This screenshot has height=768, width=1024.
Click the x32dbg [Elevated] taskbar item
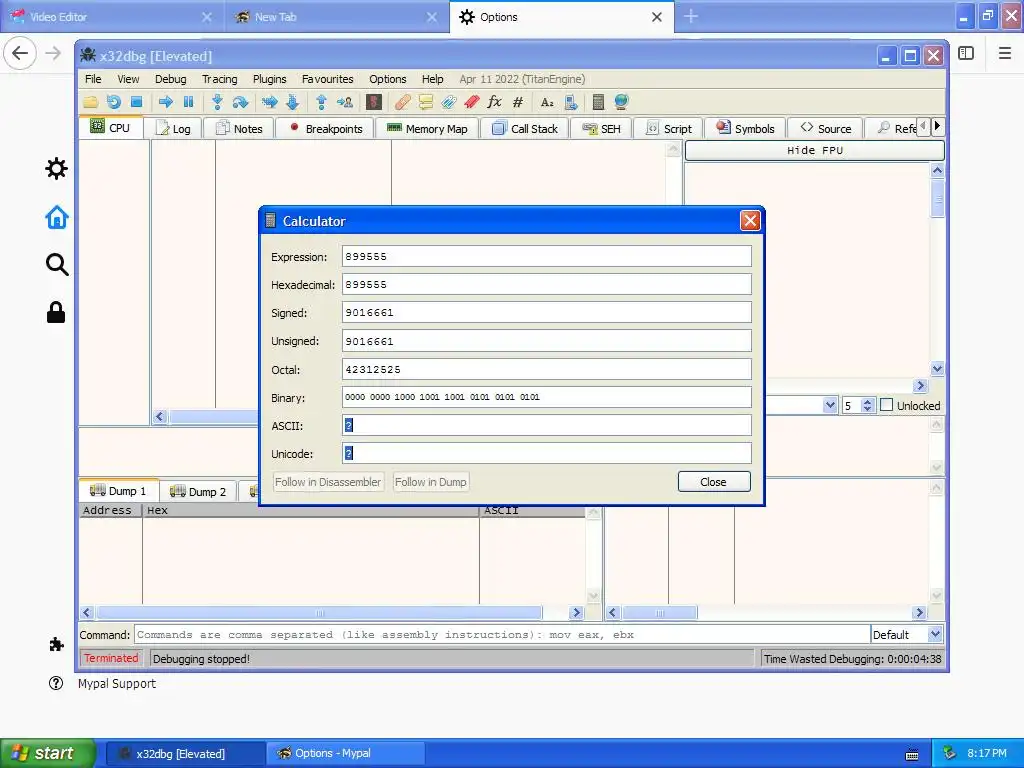(x=185, y=754)
